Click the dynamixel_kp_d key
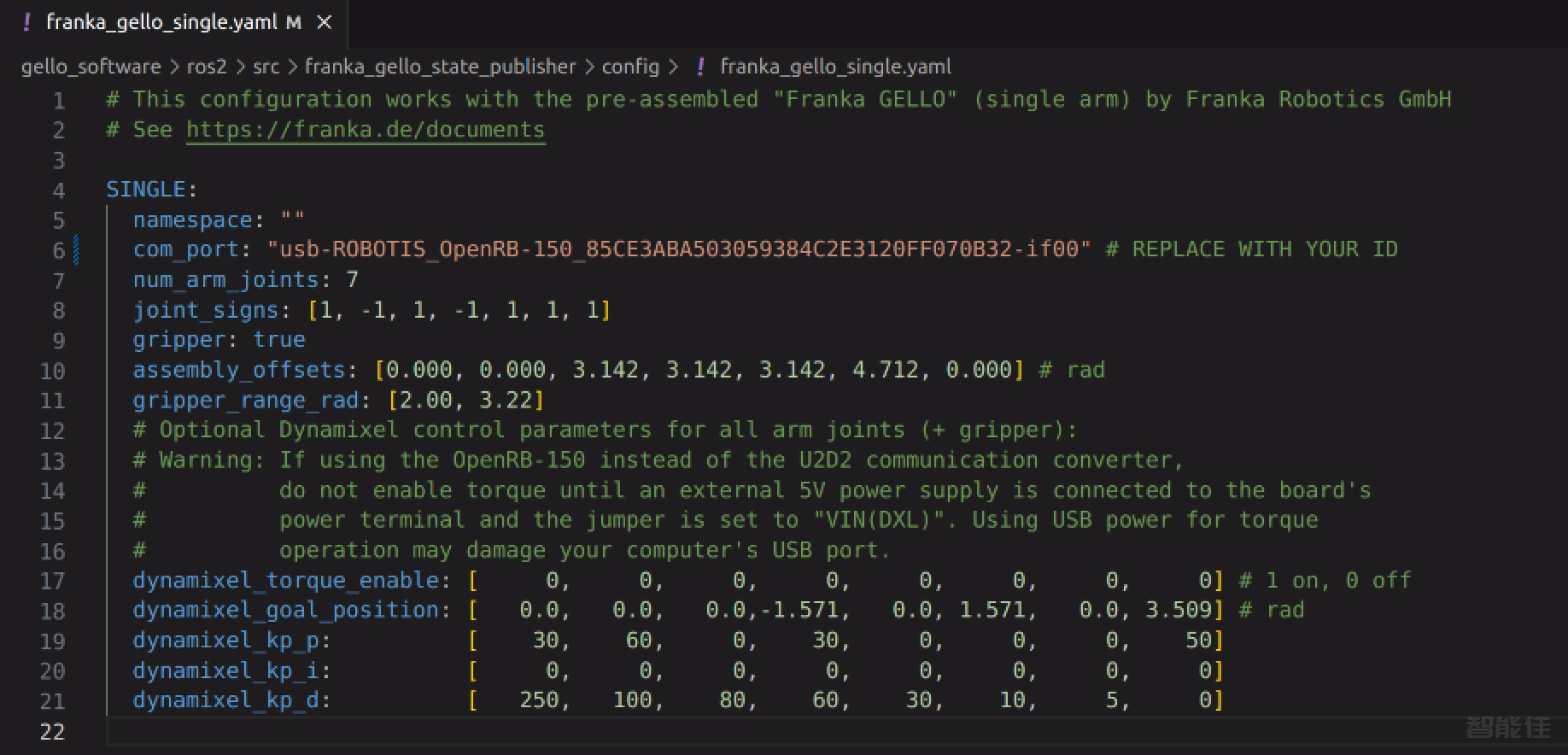1568x755 pixels. [226, 700]
